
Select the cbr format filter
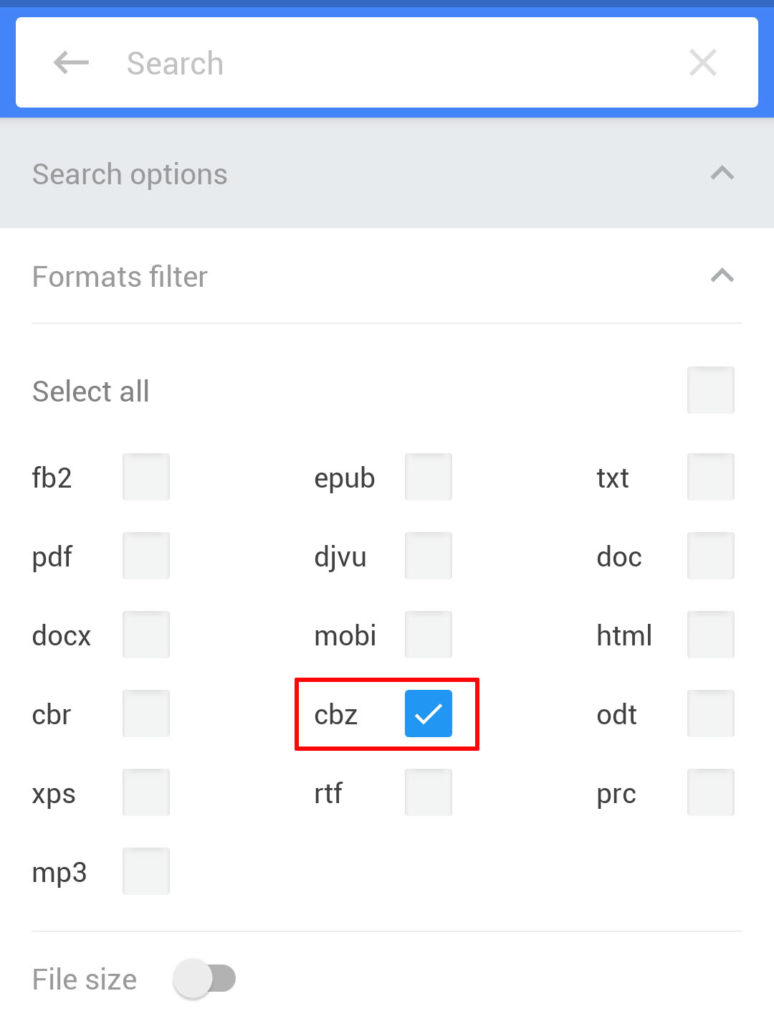[145, 712]
